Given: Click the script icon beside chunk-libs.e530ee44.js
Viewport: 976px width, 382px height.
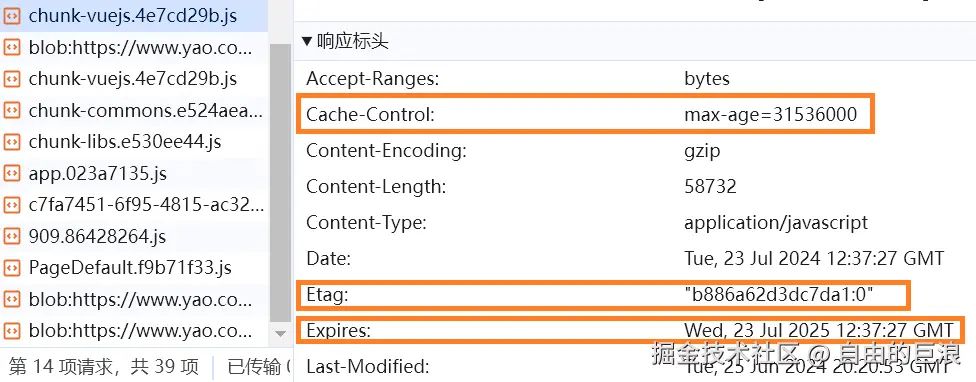Looking at the screenshot, I should point(12,142).
